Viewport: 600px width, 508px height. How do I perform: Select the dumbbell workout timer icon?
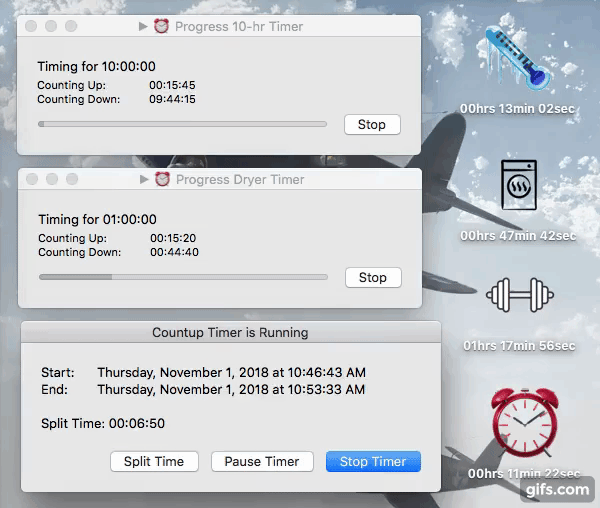[519, 295]
